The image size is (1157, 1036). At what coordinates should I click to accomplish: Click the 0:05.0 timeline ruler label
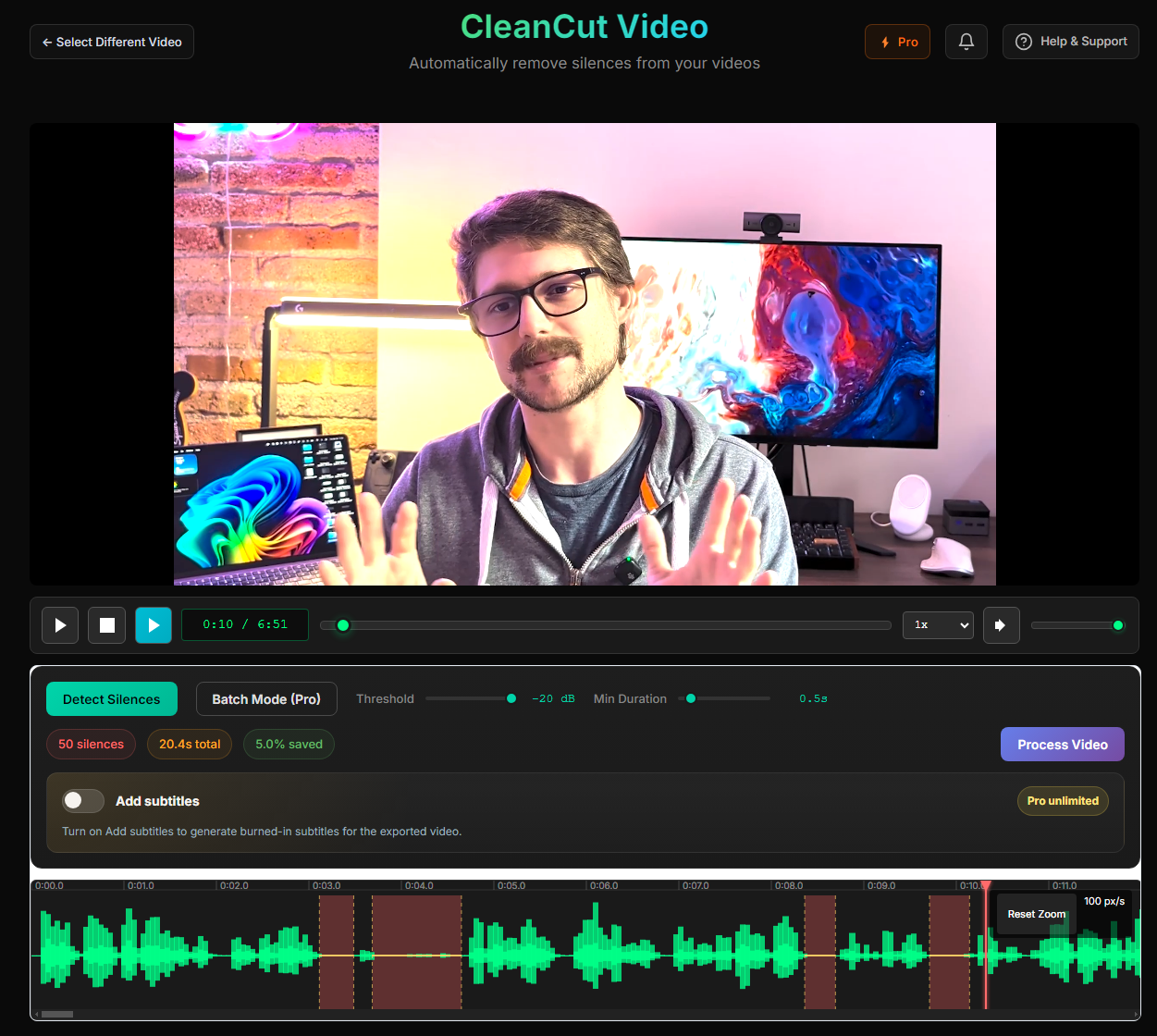(x=511, y=885)
